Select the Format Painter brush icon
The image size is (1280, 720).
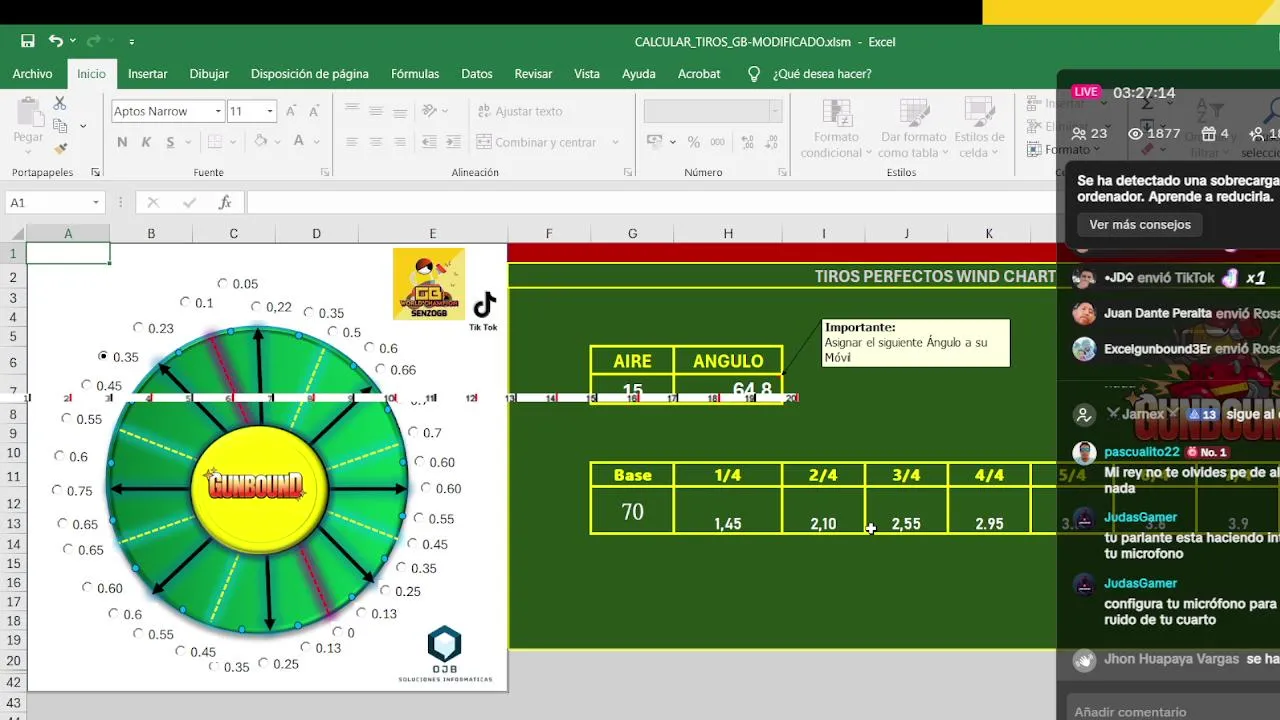[60, 149]
